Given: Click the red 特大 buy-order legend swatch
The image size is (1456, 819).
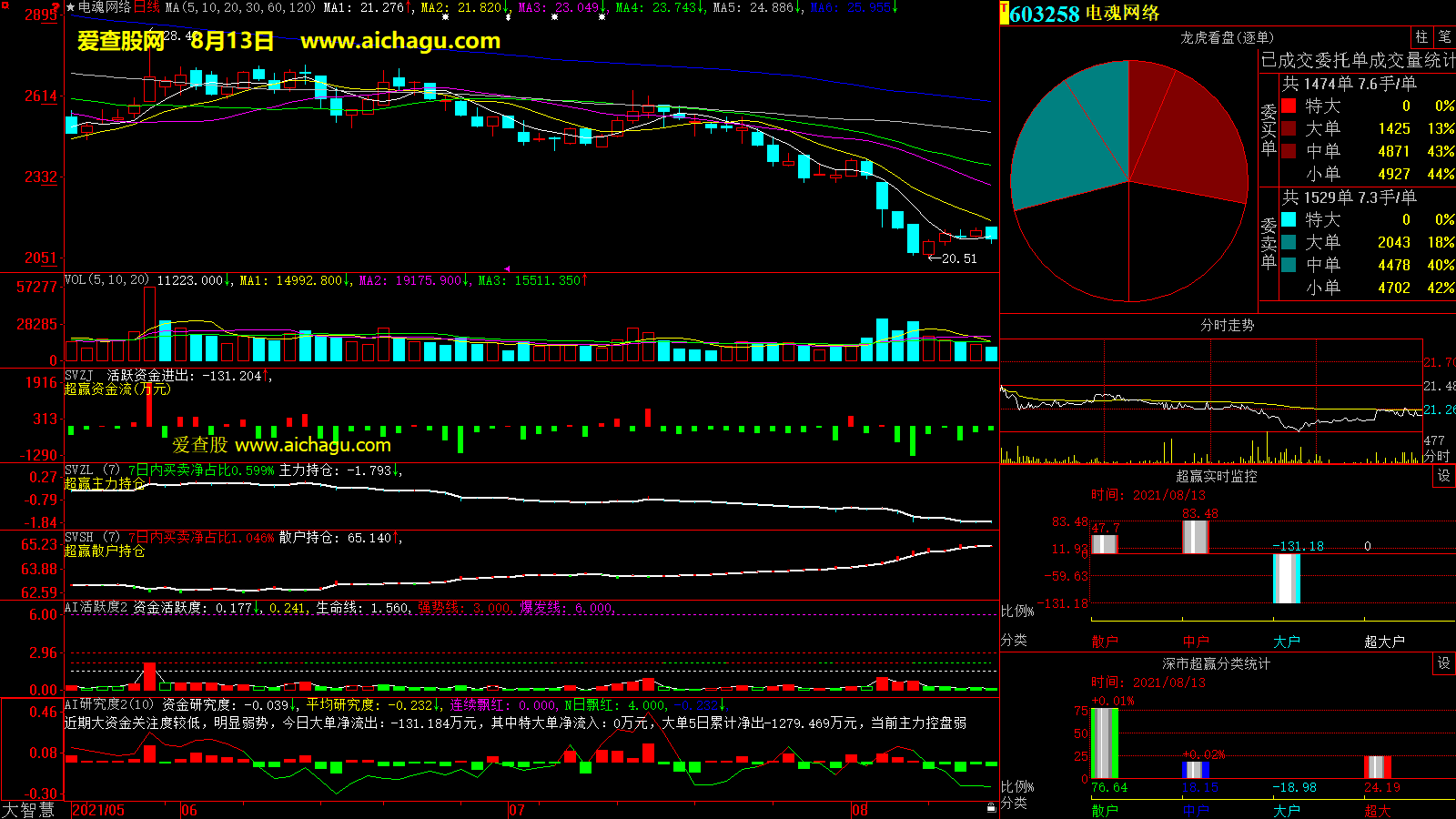Looking at the screenshot, I should (x=1289, y=106).
